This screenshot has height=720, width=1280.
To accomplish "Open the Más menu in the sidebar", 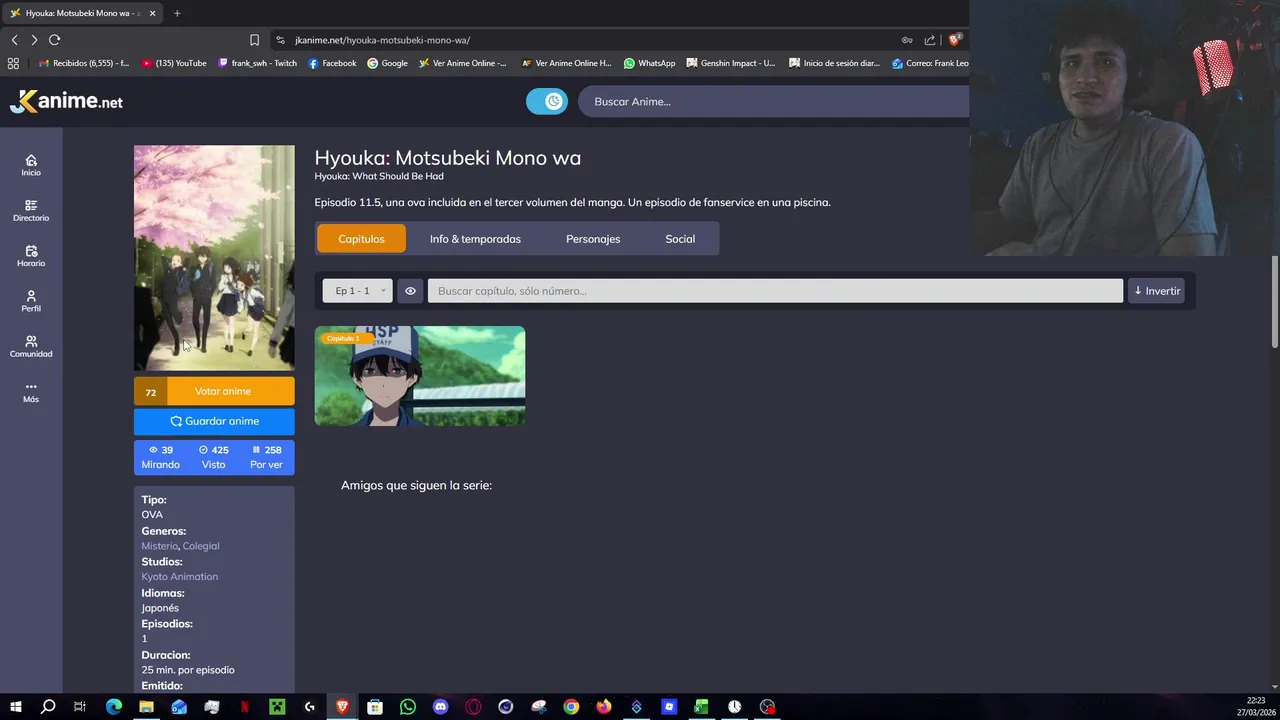I will pos(31,392).
